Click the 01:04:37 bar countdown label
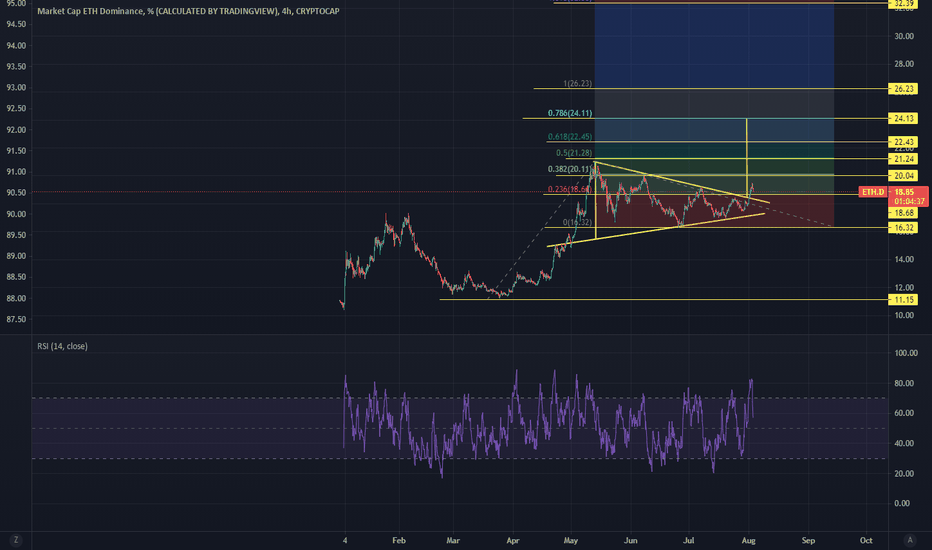932x550 pixels. pyautogui.click(x=909, y=202)
